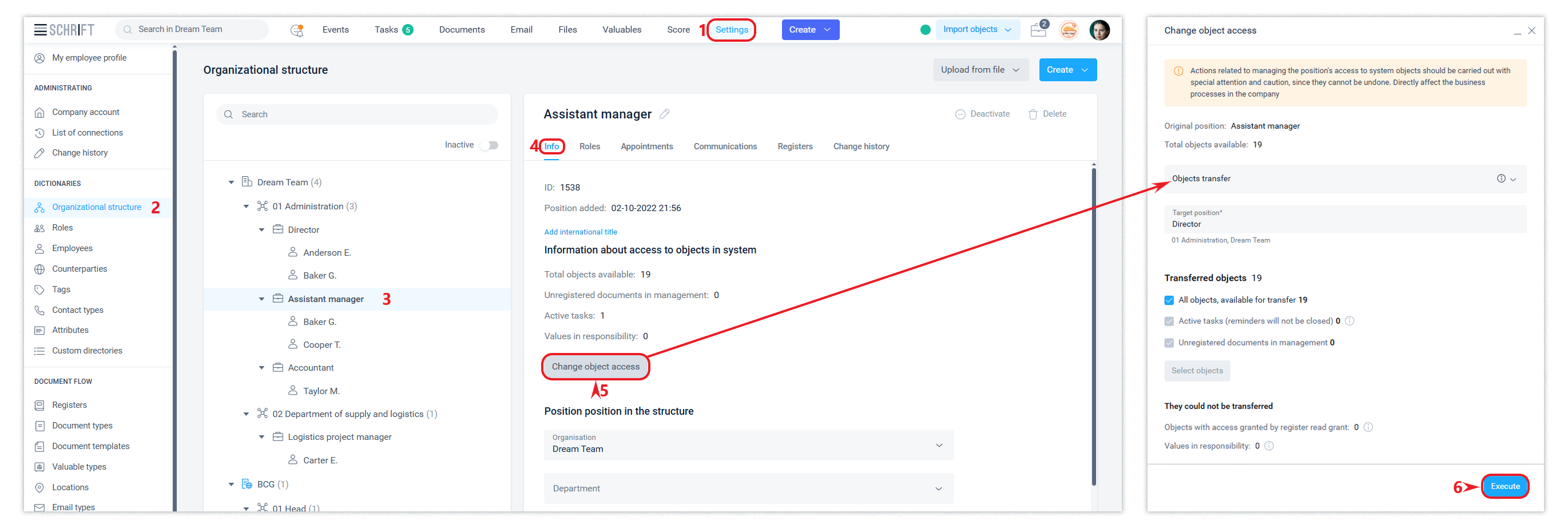Uncheck All objects available for transfer

[x=1169, y=300]
